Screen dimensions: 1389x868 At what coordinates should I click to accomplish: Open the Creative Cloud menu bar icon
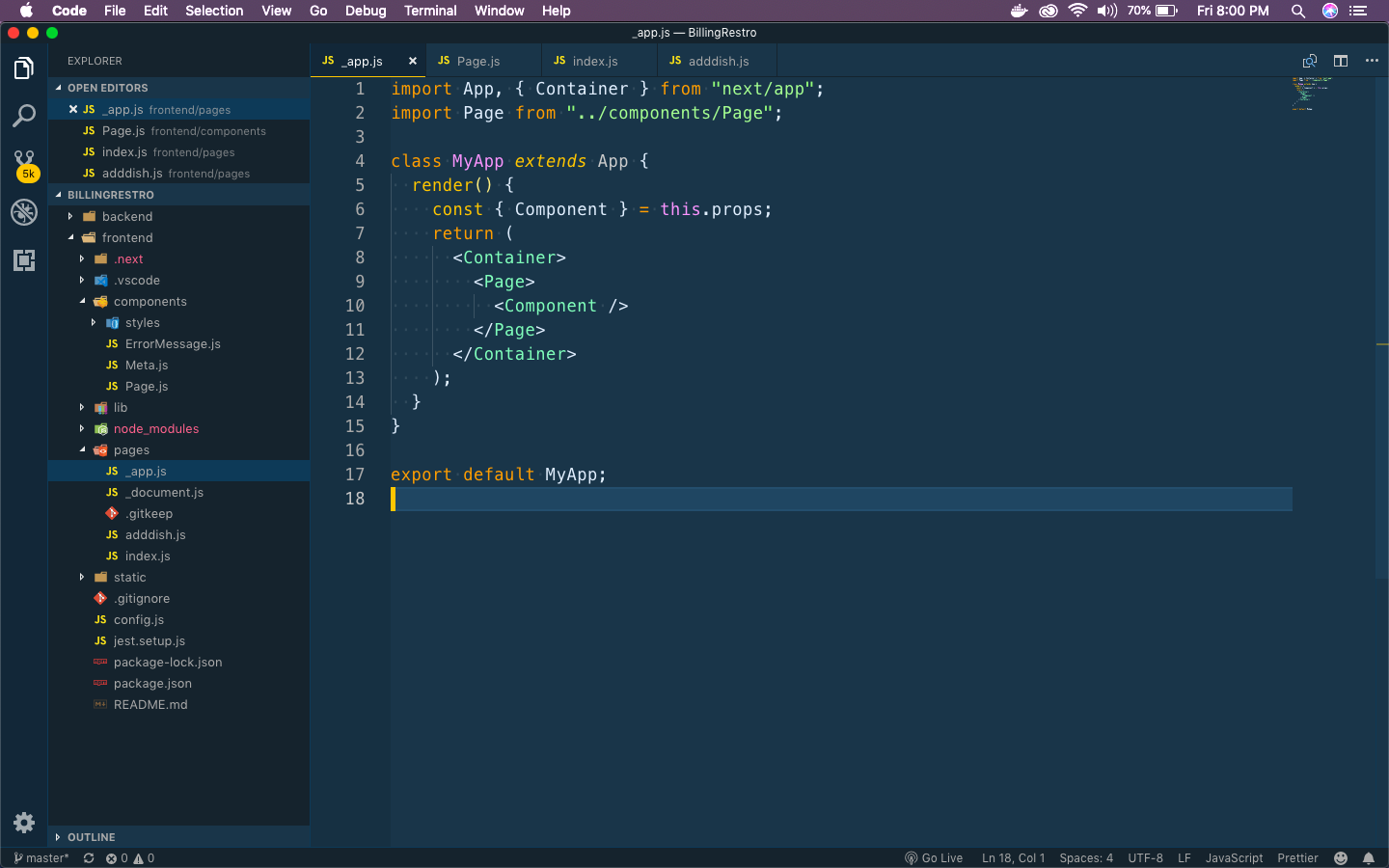[x=1049, y=11]
